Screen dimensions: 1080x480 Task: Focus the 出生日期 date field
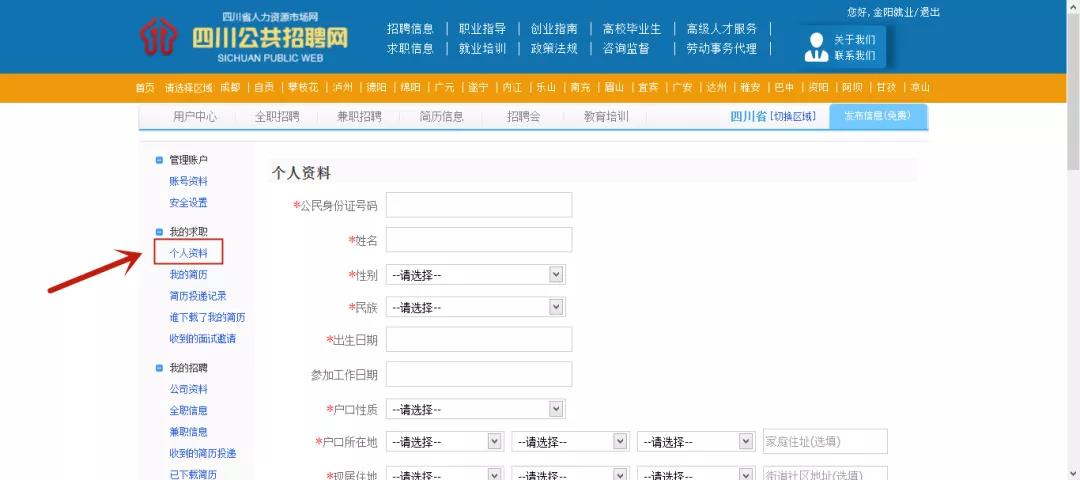click(478, 340)
